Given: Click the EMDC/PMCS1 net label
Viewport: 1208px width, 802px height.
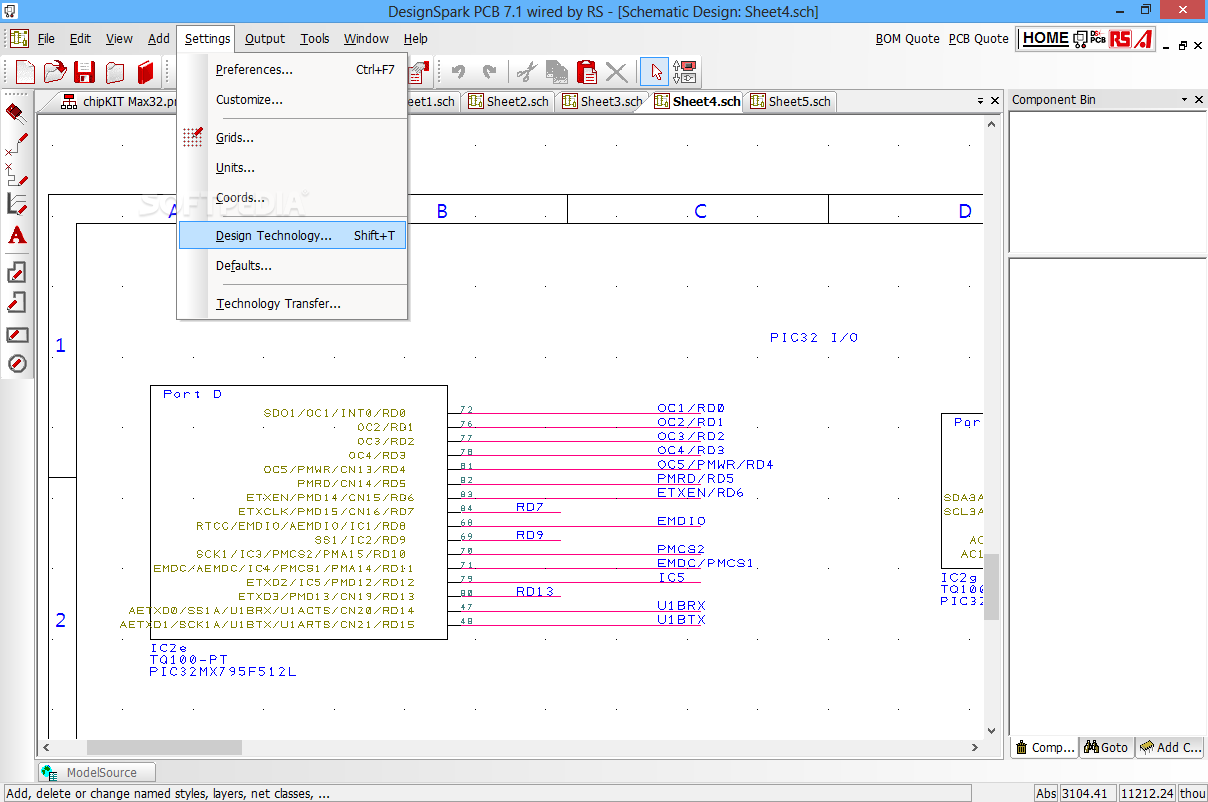Looking at the screenshot, I should click(x=705, y=563).
